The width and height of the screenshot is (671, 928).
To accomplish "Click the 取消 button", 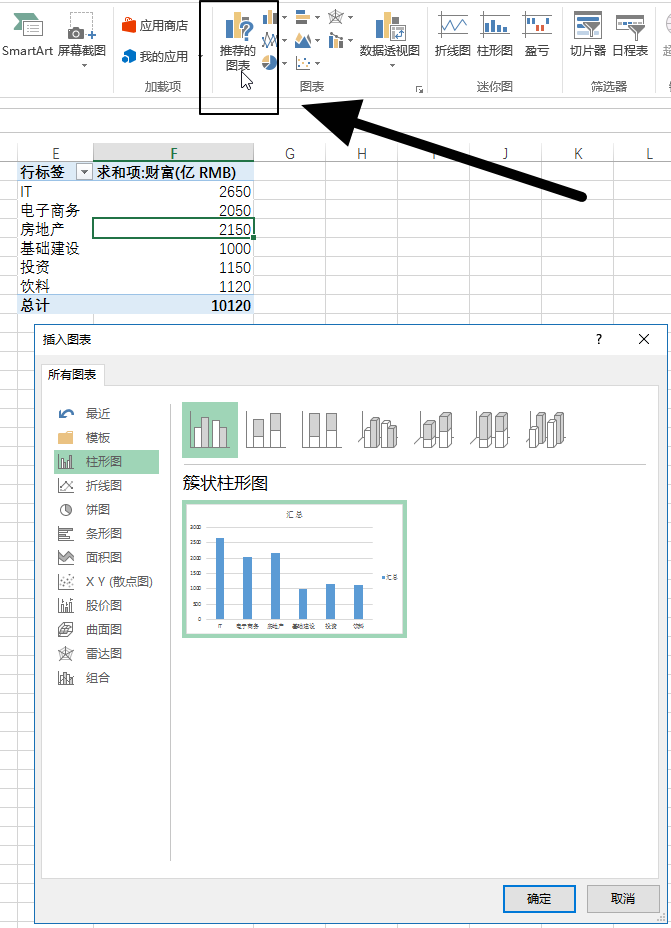I will pos(623,898).
